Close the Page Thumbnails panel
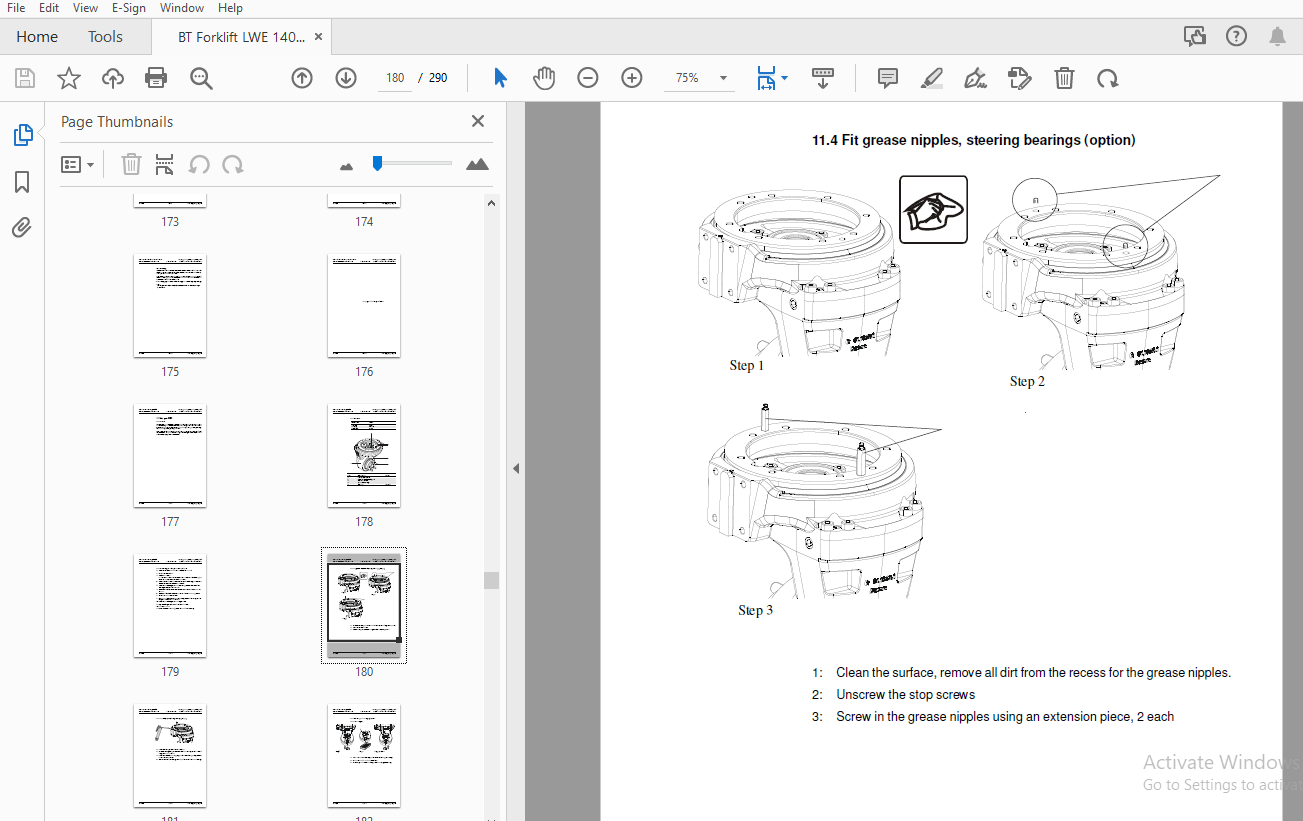 (x=478, y=121)
